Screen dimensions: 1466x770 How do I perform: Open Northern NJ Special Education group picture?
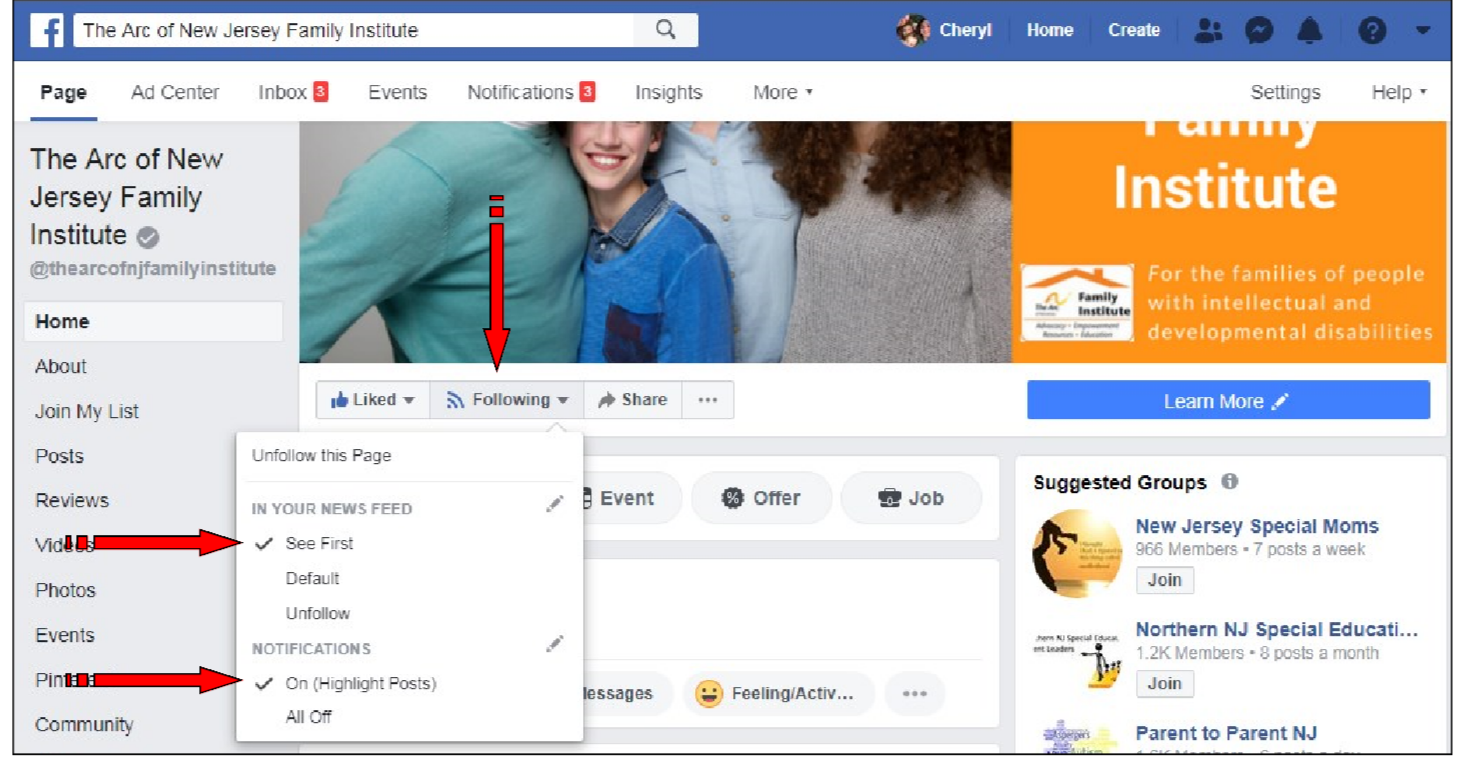point(1078,657)
